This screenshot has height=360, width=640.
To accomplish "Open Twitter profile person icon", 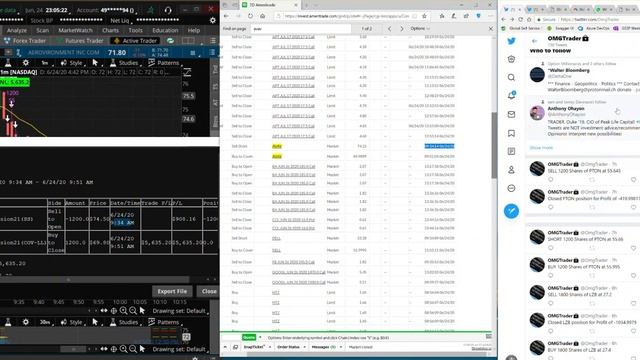I will [511, 170].
